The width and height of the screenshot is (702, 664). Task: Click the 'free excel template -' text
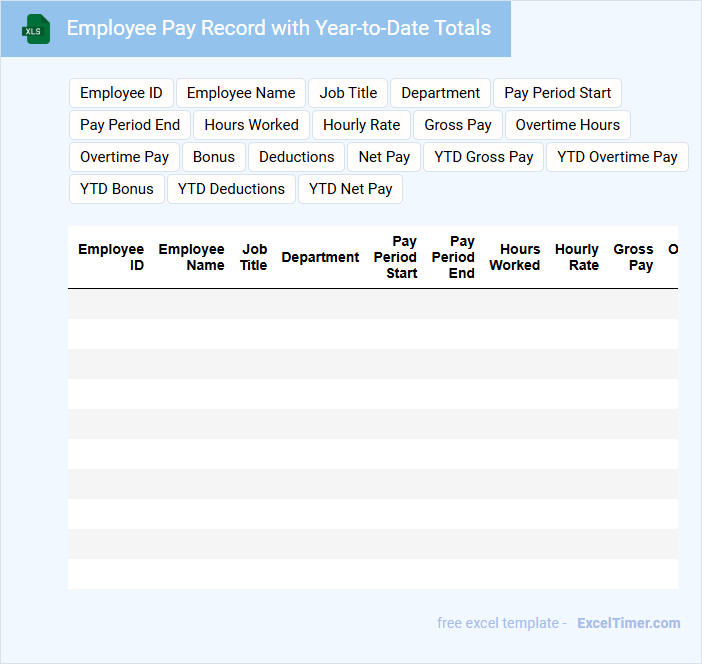pyautogui.click(x=502, y=623)
